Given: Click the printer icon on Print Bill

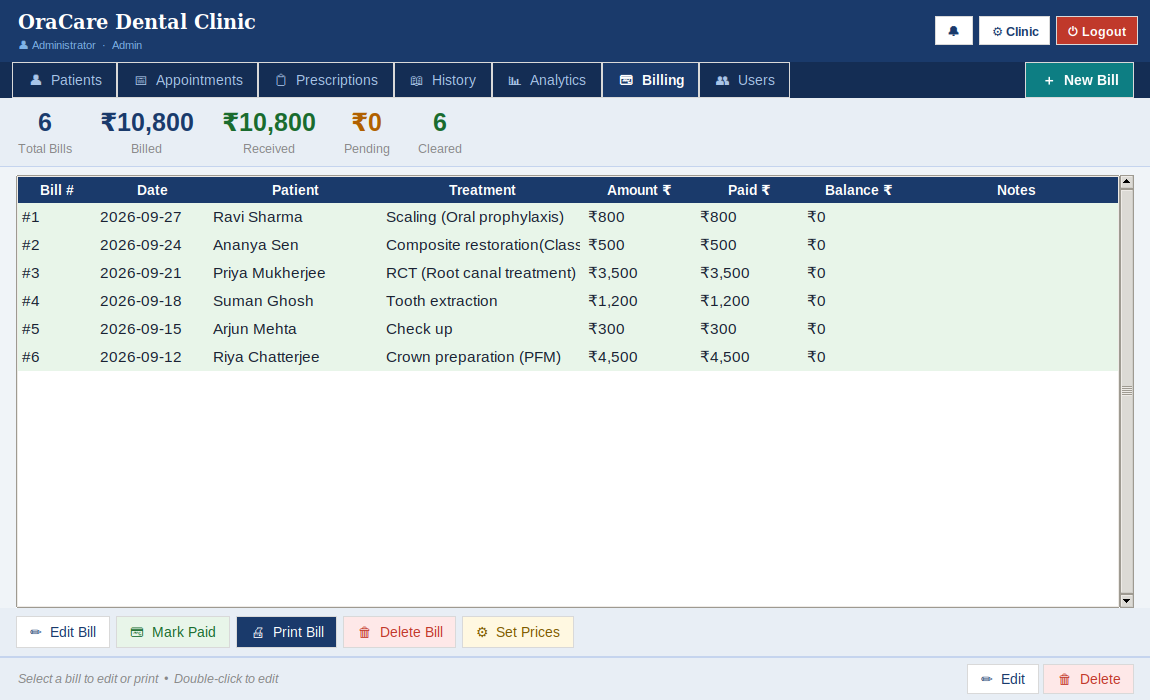Looking at the screenshot, I should (x=258, y=632).
